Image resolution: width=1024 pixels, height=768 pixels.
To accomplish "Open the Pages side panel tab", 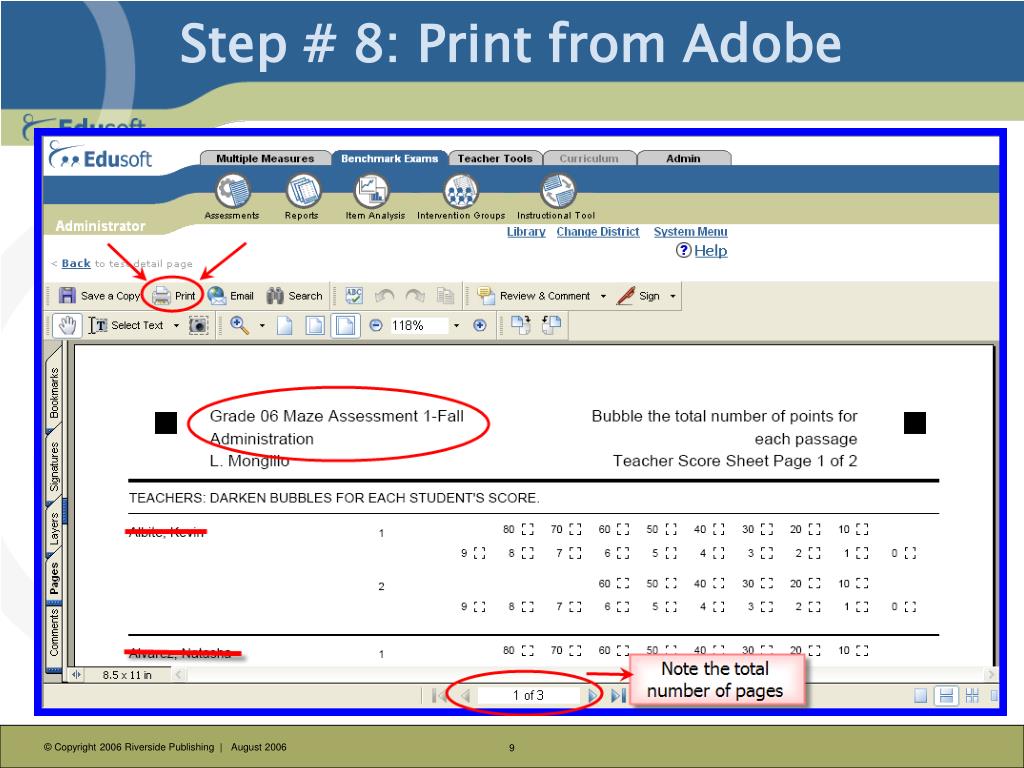I will [54, 578].
